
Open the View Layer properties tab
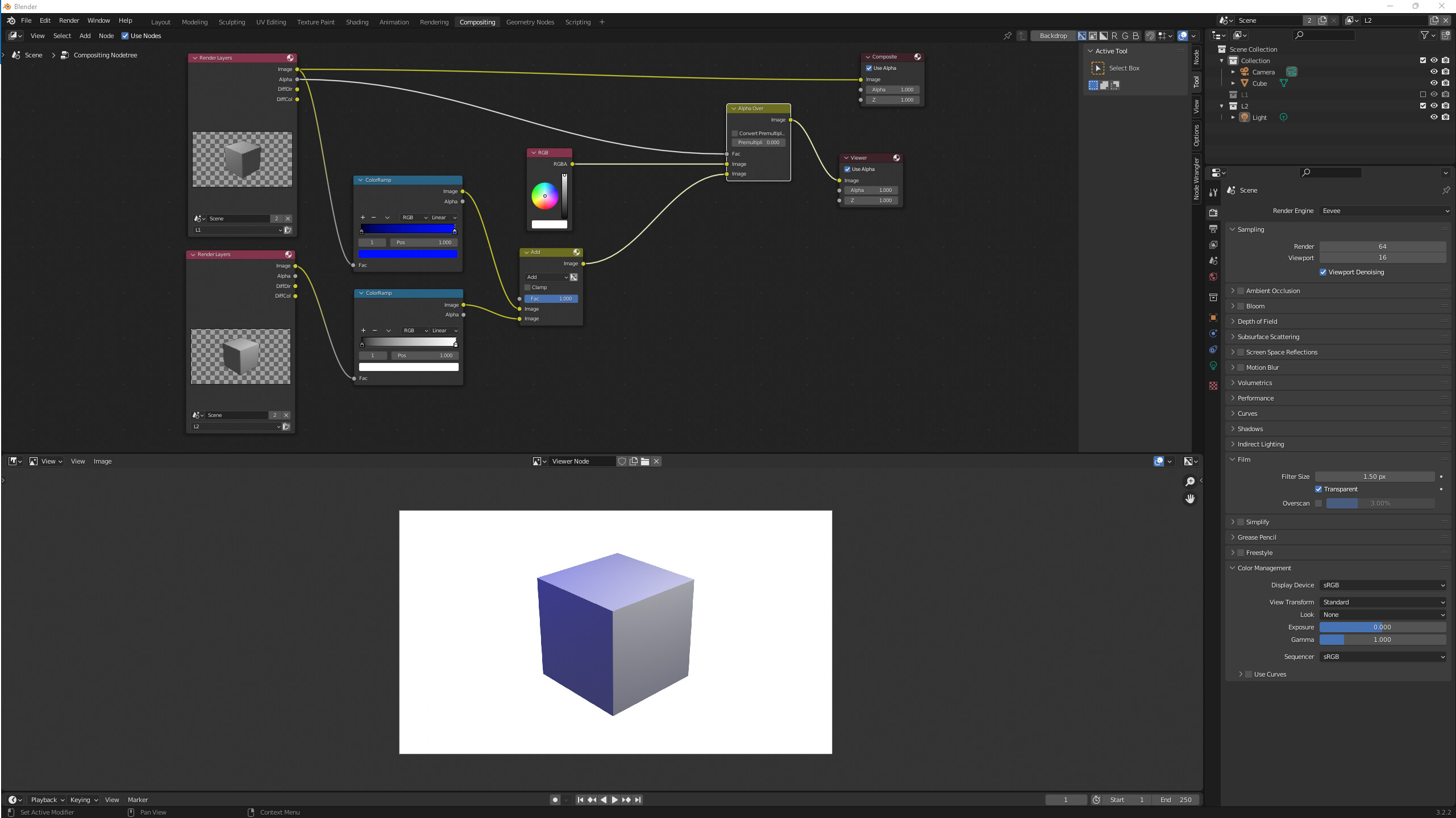coord(1213,244)
